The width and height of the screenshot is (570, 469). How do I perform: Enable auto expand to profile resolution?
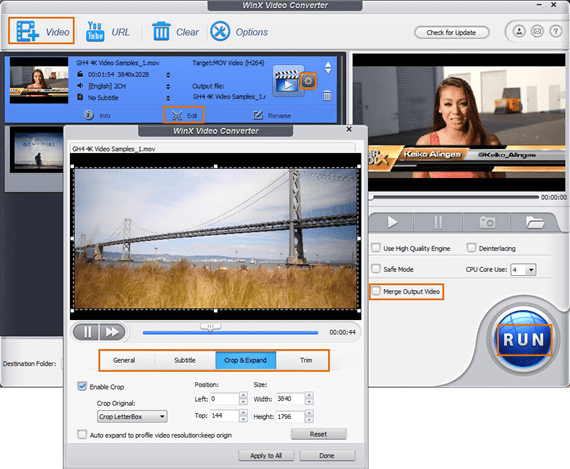[x=82, y=434]
